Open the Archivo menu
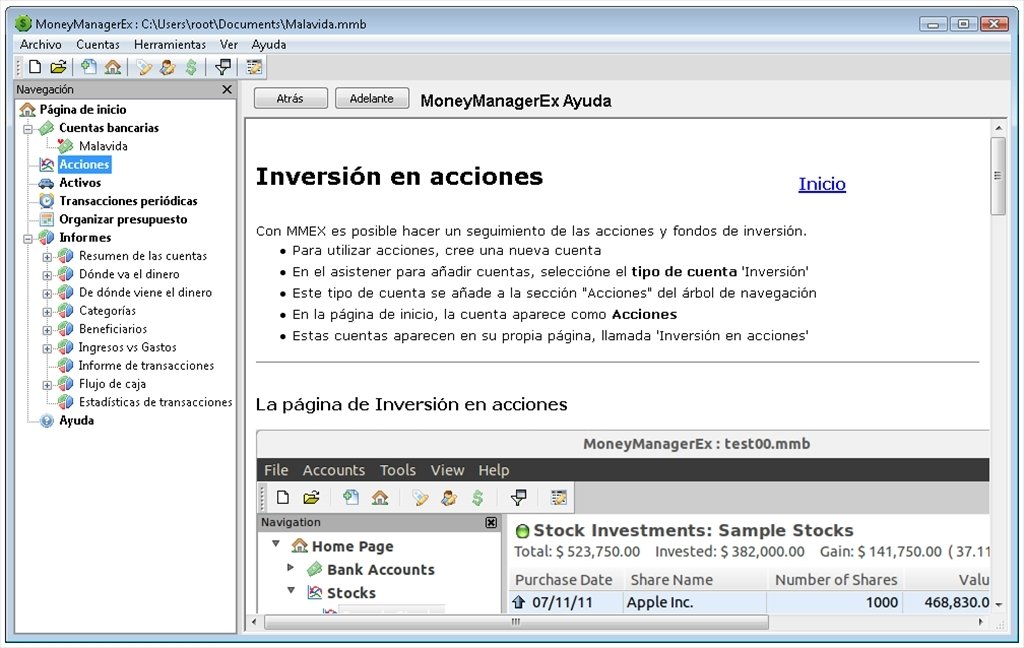Image resolution: width=1024 pixels, height=648 pixels. pos(40,44)
